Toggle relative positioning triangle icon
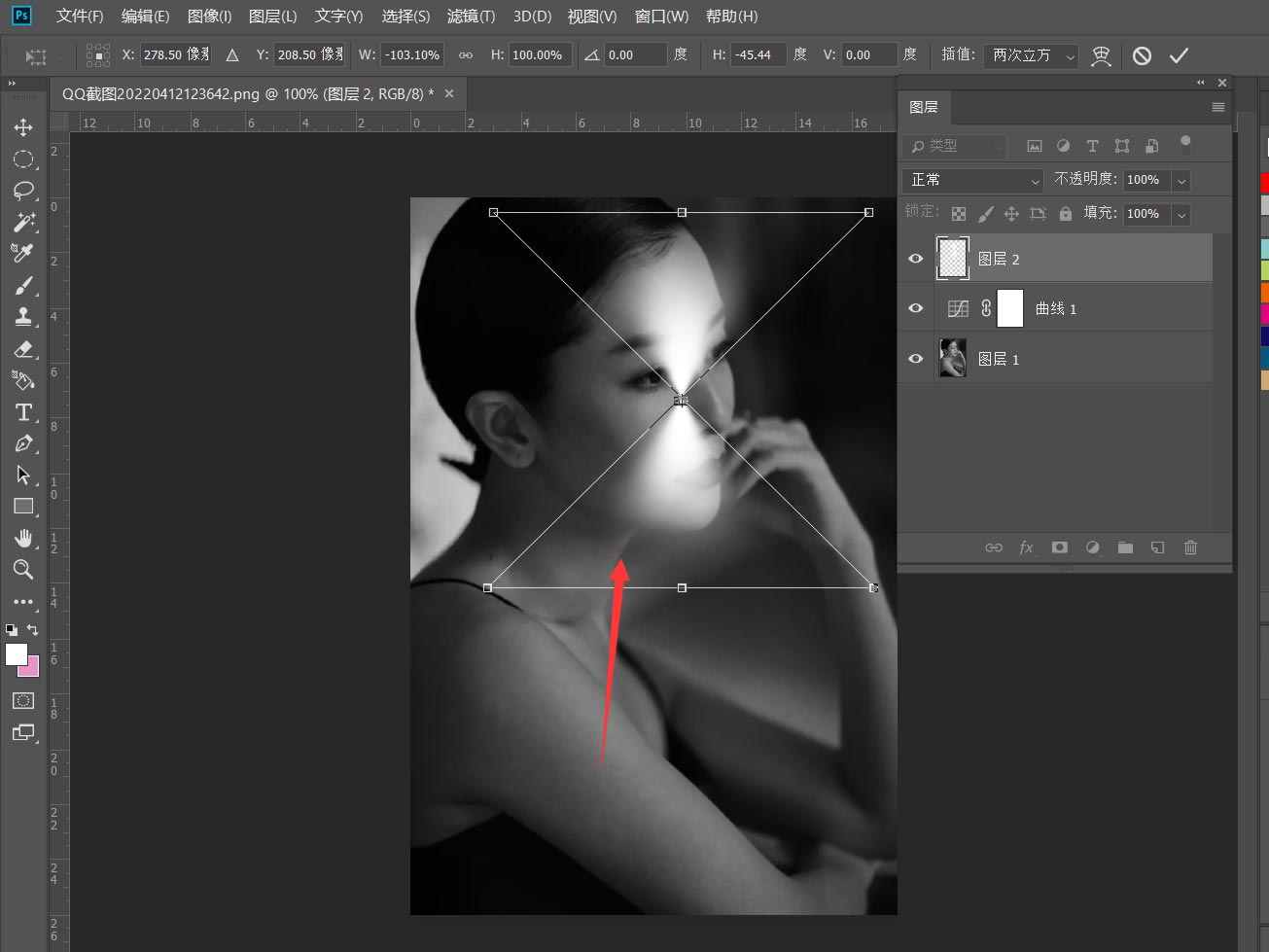The height and width of the screenshot is (952, 1269). coord(232,55)
